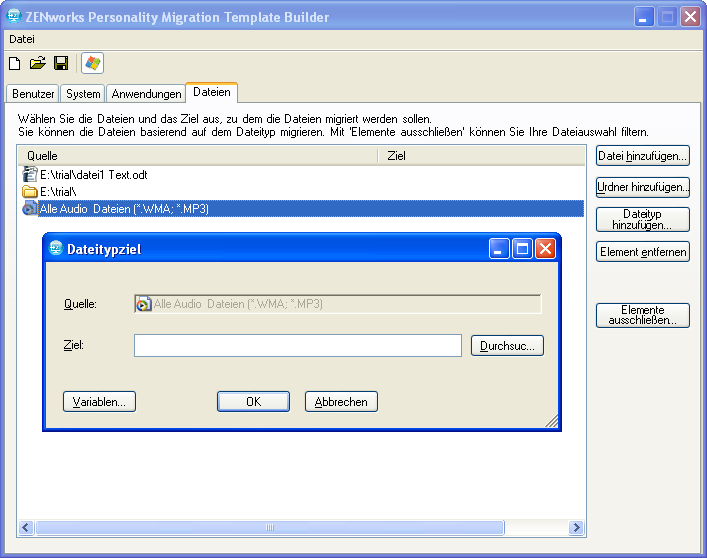Image resolution: width=707 pixels, height=558 pixels.
Task: Switch to the System tab
Action: pos(83,94)
